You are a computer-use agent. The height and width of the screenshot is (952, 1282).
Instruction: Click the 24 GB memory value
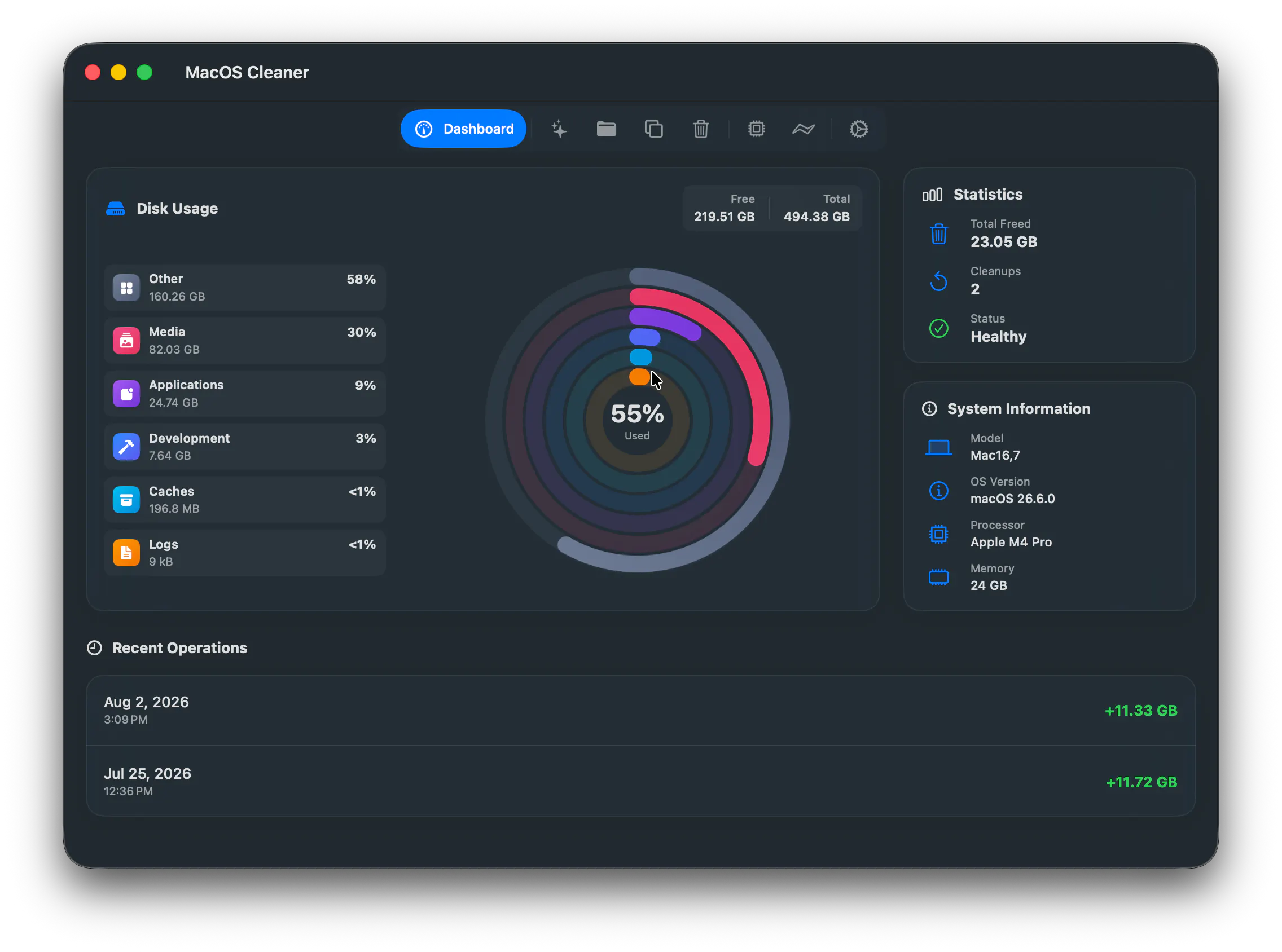tap(989, 585)
